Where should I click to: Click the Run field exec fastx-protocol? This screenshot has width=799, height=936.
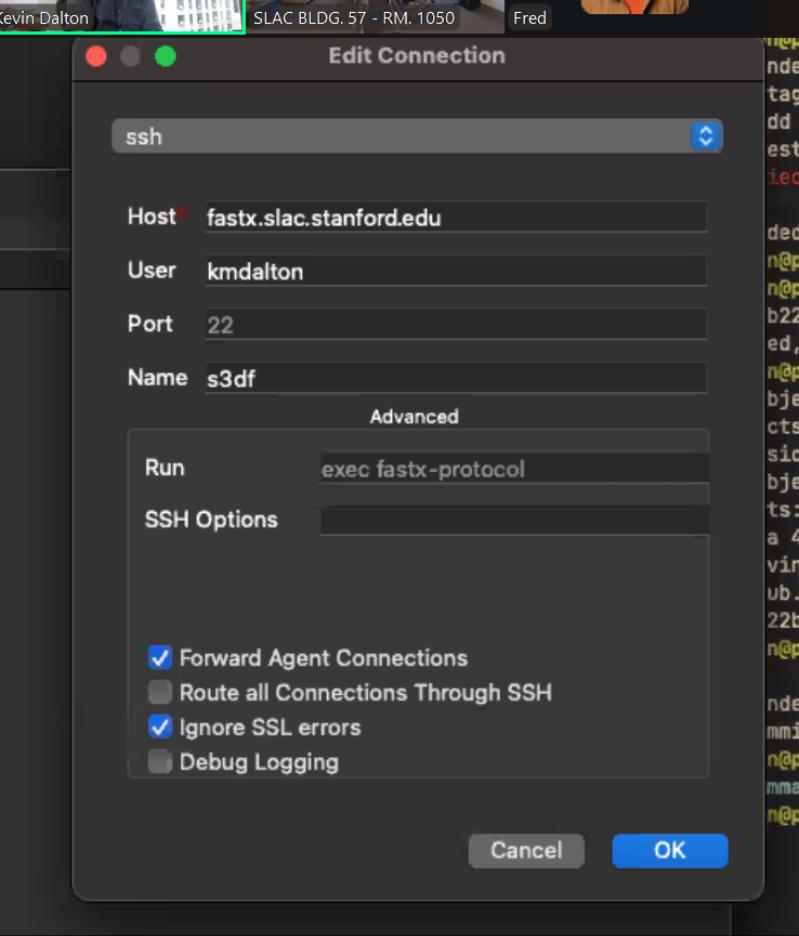515,468
